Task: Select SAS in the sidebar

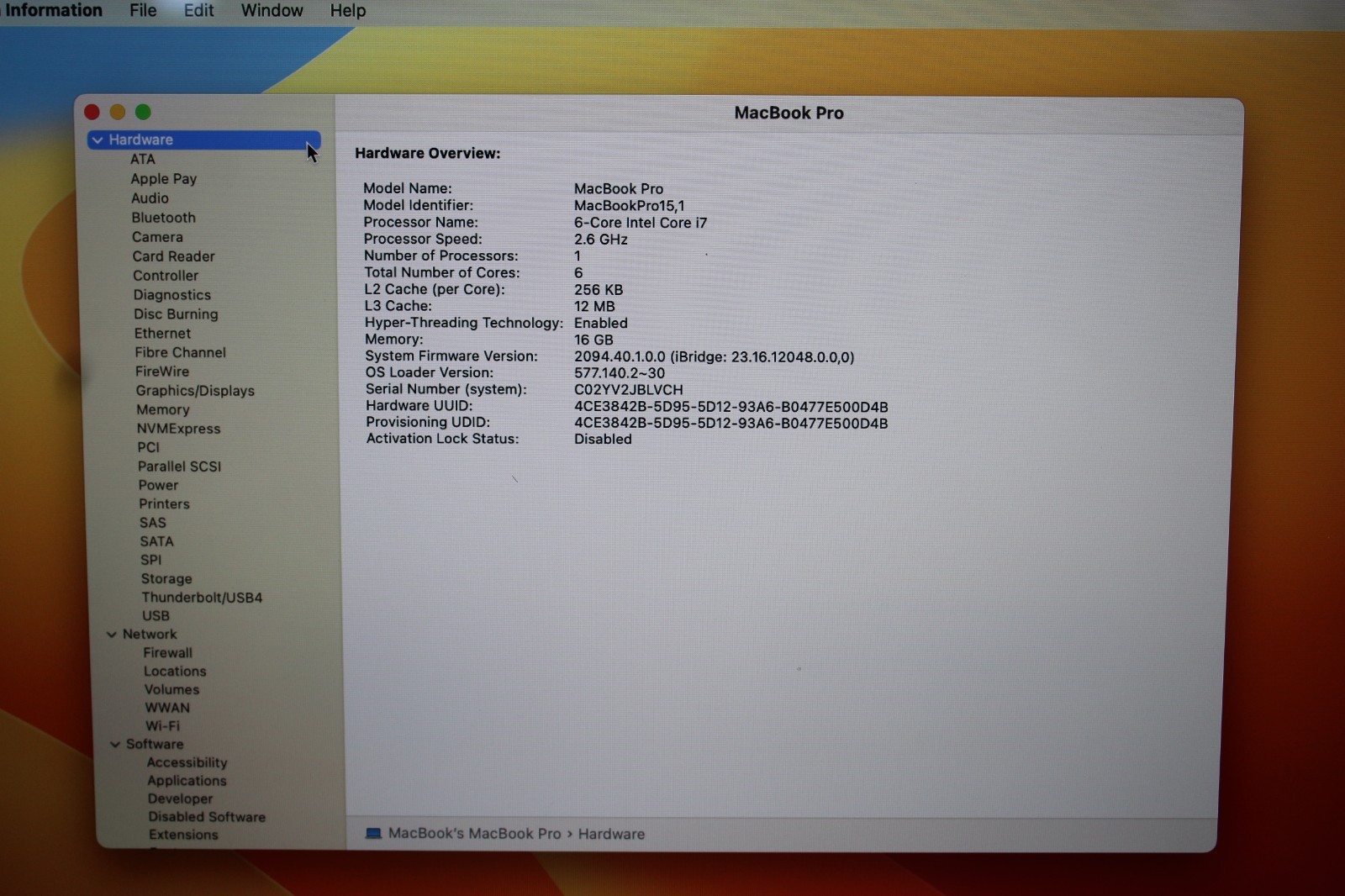Action: (153, 523)
